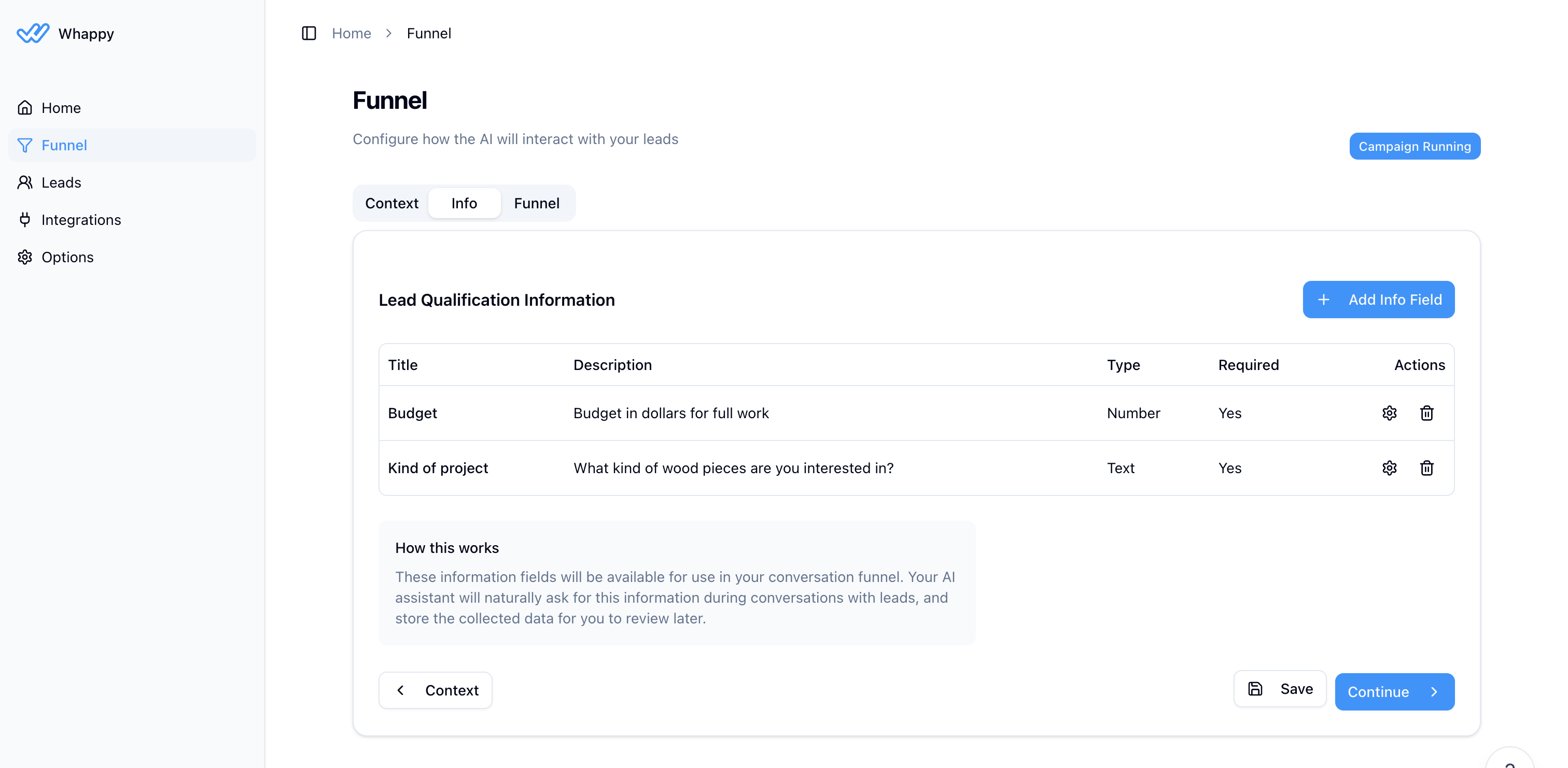Select the Home icon in the sidebar
Image resolution: width=1568 pixels, height=768 pixels.
(25, 107)
